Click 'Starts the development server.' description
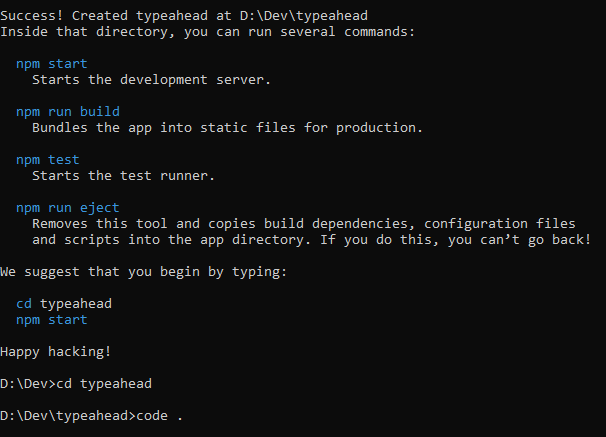 coord(152,80)
